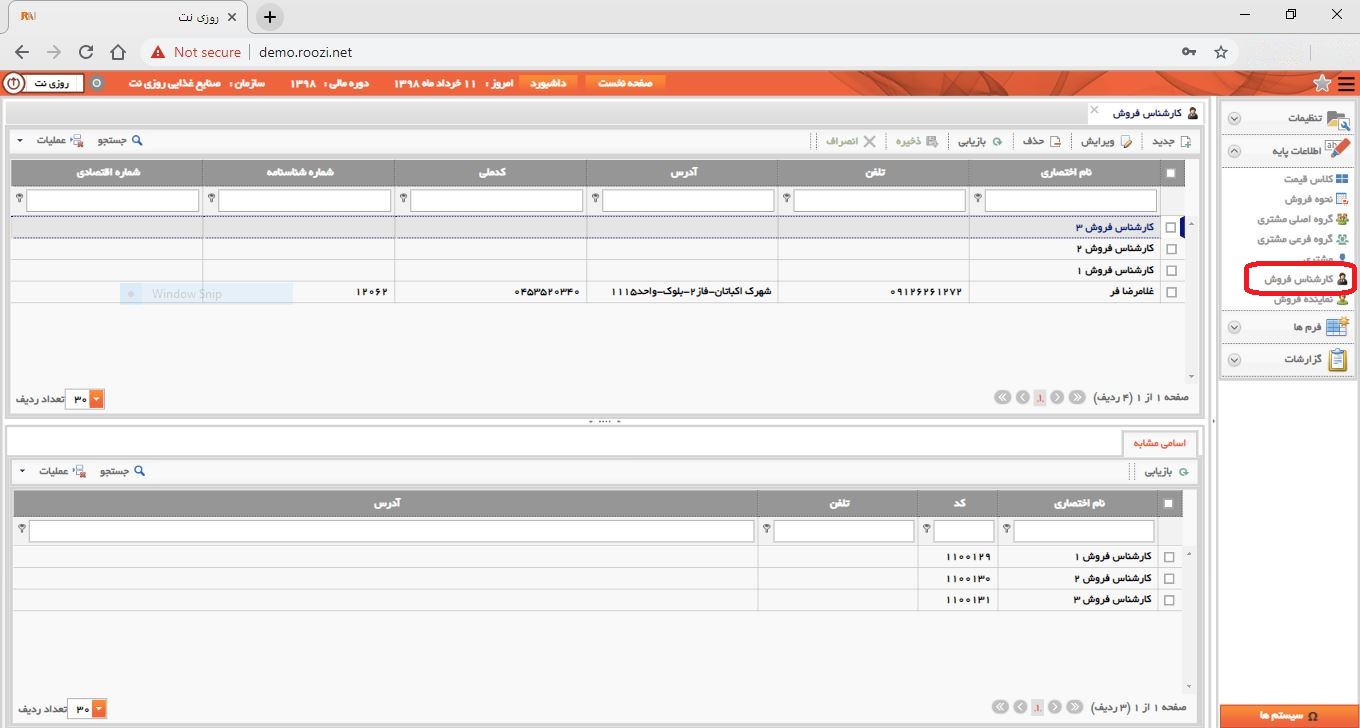The width and height of the screenshot is (1360, 728).
Task: Open lower grid تعداد ردیف rows-count dropdown
Action: (99, 709)
